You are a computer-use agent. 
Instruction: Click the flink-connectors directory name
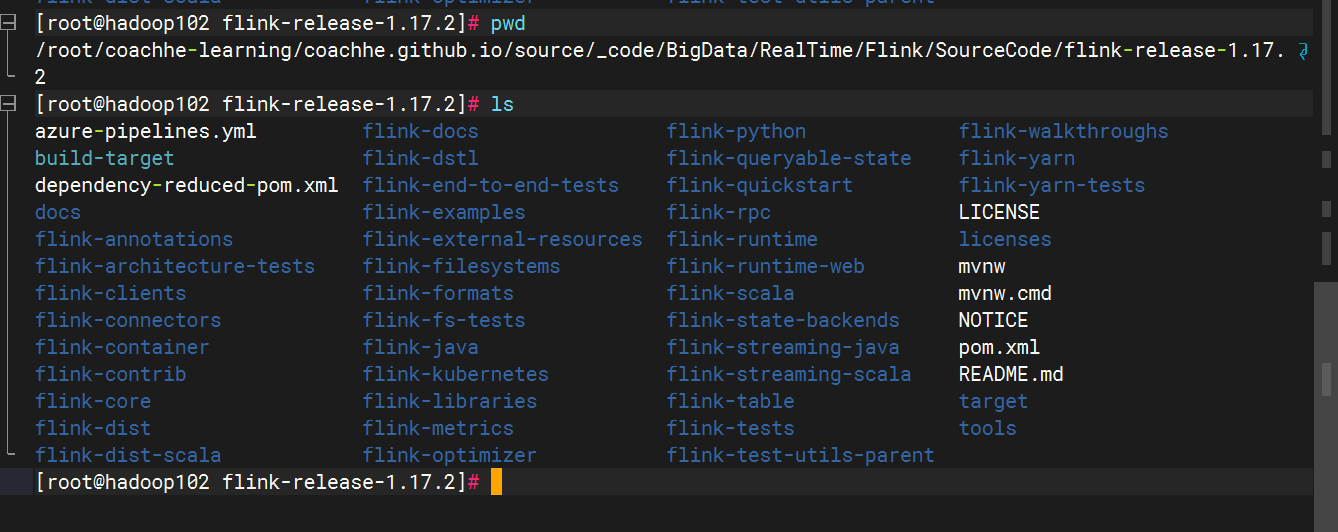pos(128,320)
